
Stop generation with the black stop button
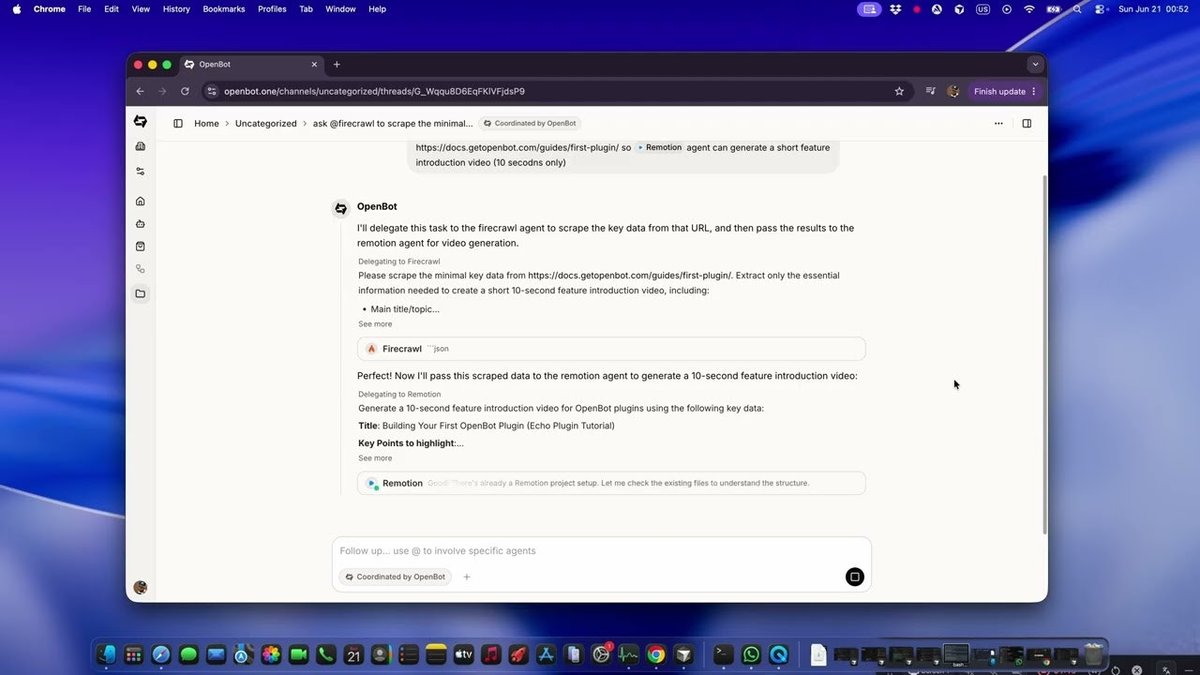(x=855, y=577)
